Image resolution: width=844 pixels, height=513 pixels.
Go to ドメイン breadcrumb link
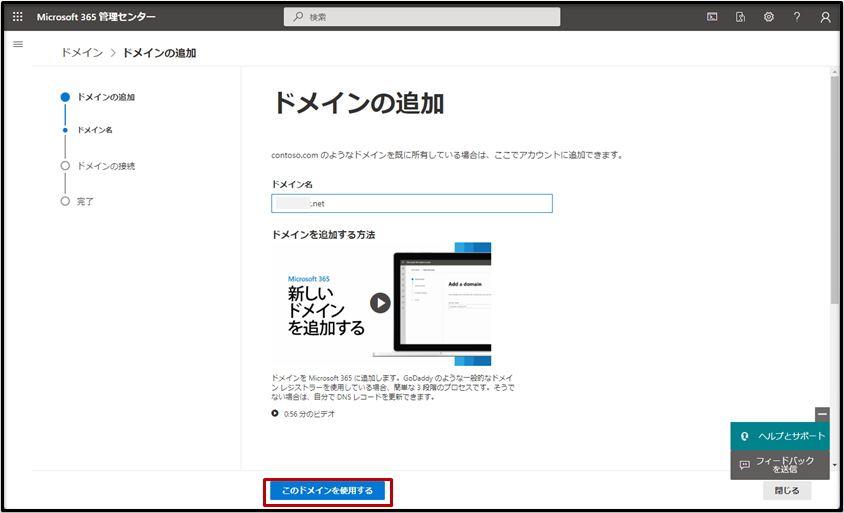tap(82, 53)
